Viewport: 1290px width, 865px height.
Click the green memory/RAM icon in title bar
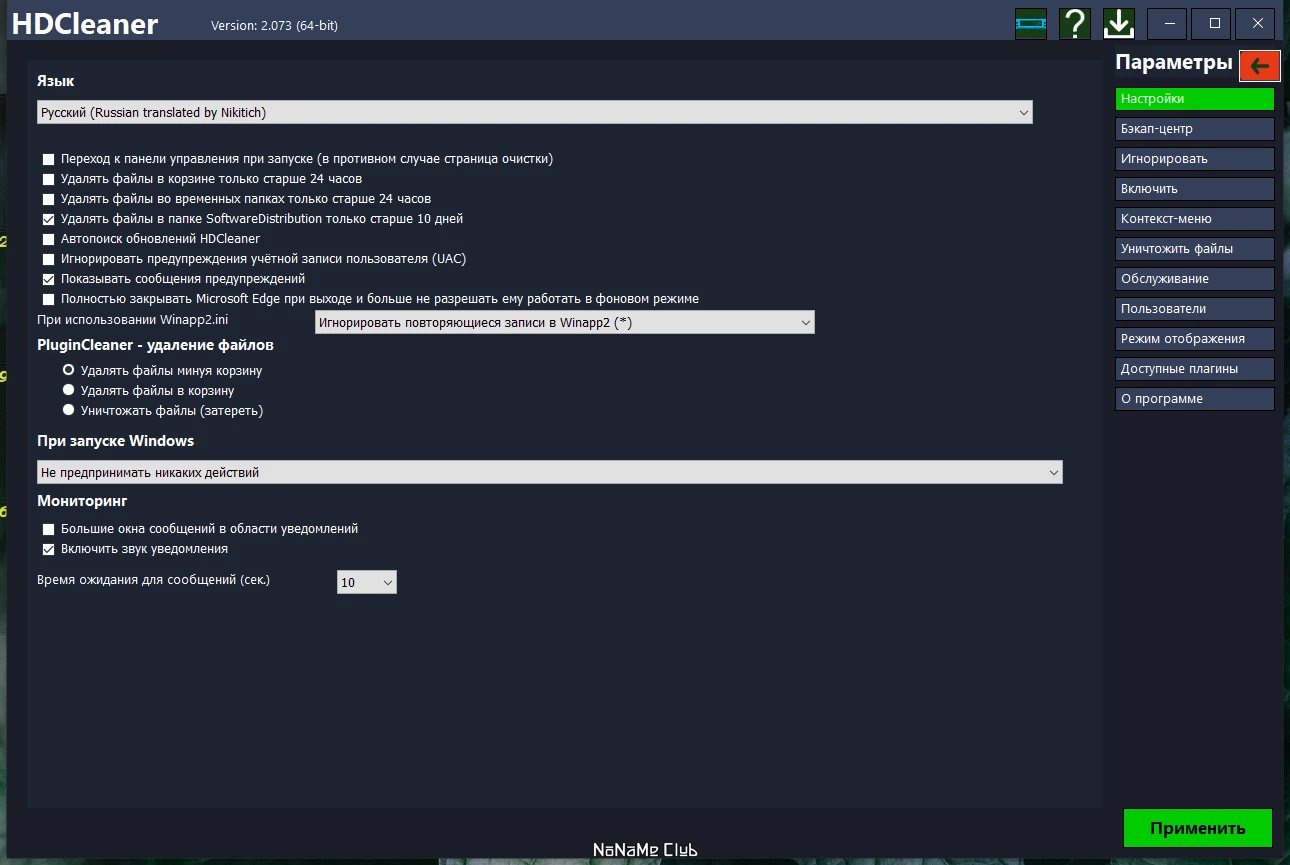coord(1030,23)
